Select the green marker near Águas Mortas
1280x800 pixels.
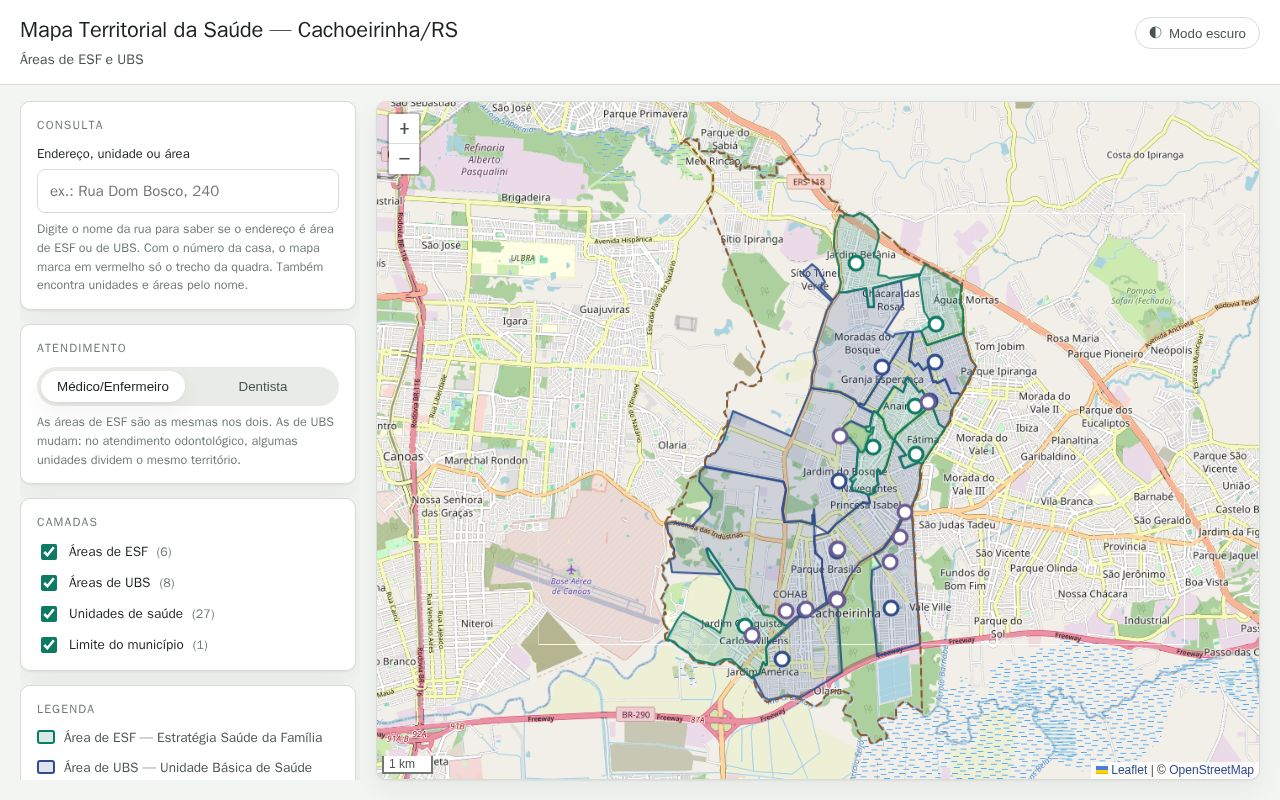tap(936, 324)
